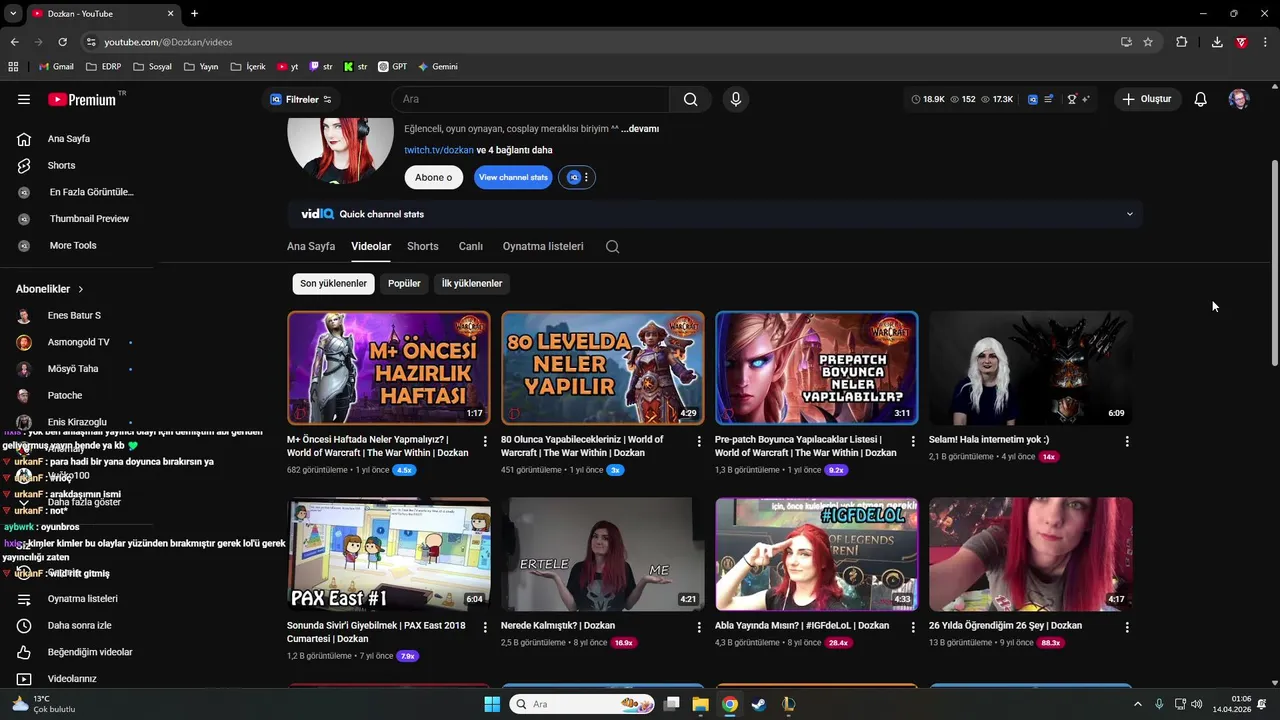
Task: Click the Abone ol subscribe button
Action: [x=434, y=177]
